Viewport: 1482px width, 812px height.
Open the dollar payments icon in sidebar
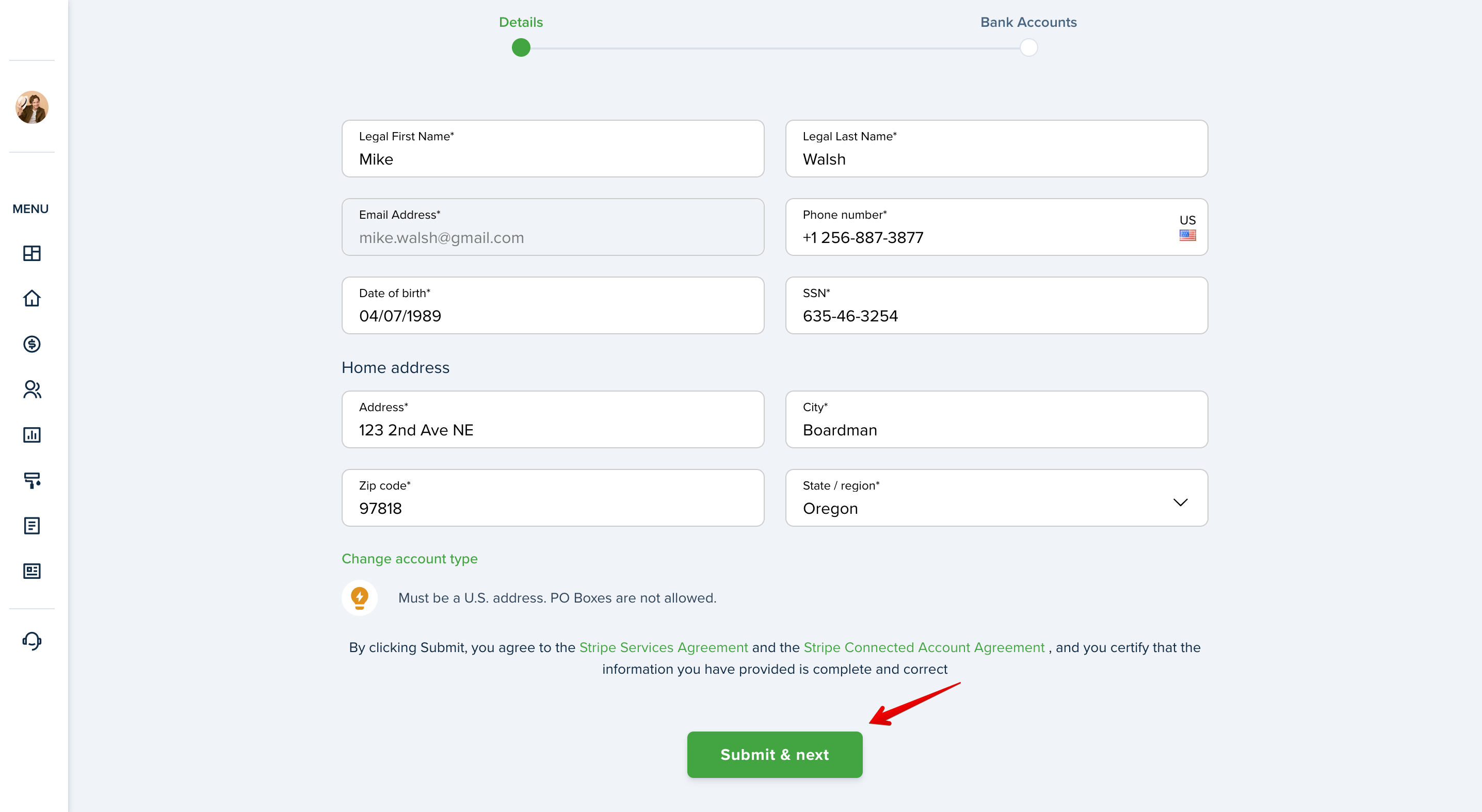point(31,344)
